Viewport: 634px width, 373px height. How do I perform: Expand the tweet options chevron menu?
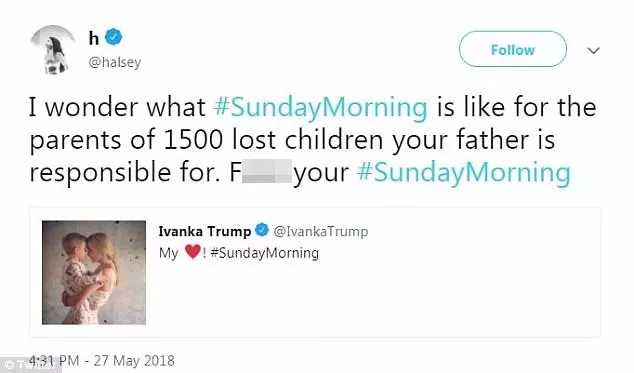click(593, 51)
